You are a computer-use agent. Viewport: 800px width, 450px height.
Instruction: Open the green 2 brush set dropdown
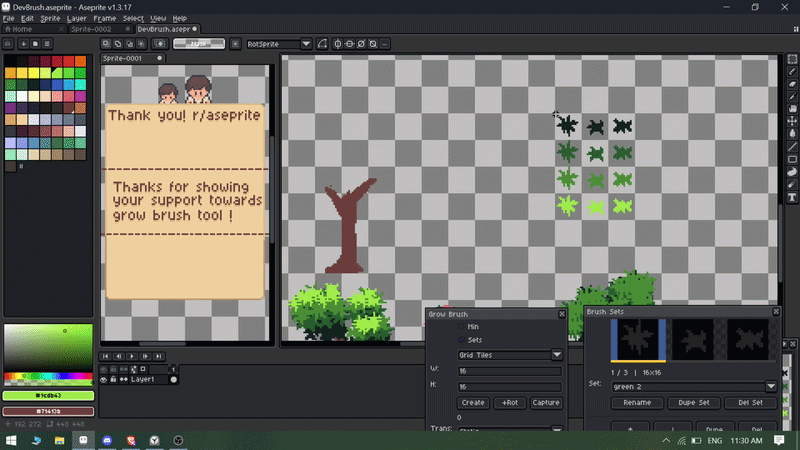pyautogui.click(x=771, y=386)
